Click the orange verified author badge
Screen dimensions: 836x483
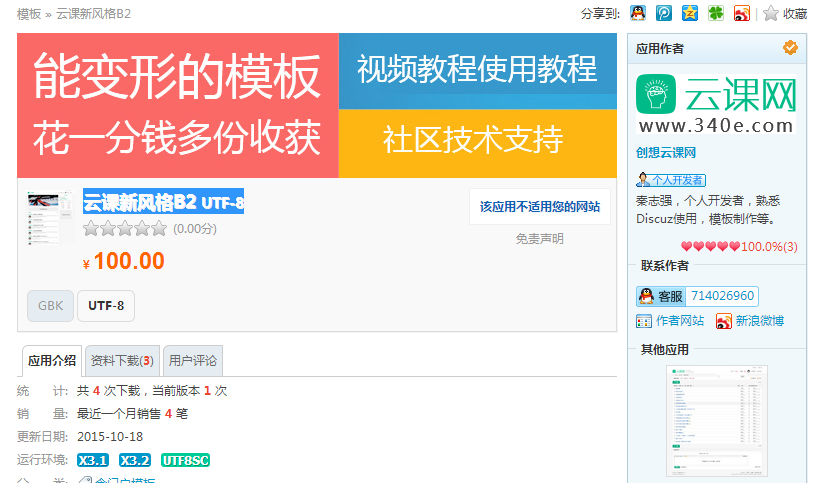(x=790, y=47)
